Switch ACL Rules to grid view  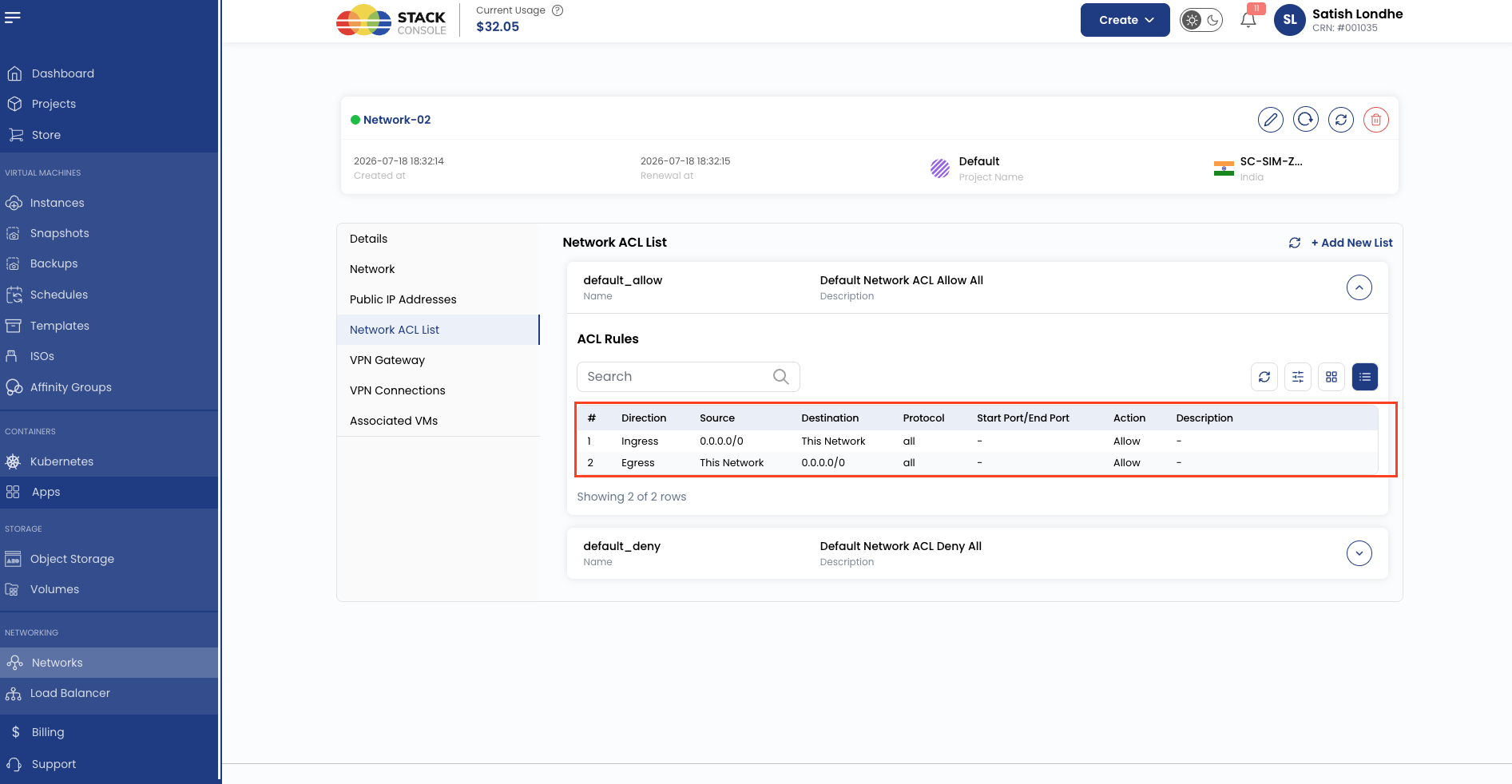(1331, 377)
